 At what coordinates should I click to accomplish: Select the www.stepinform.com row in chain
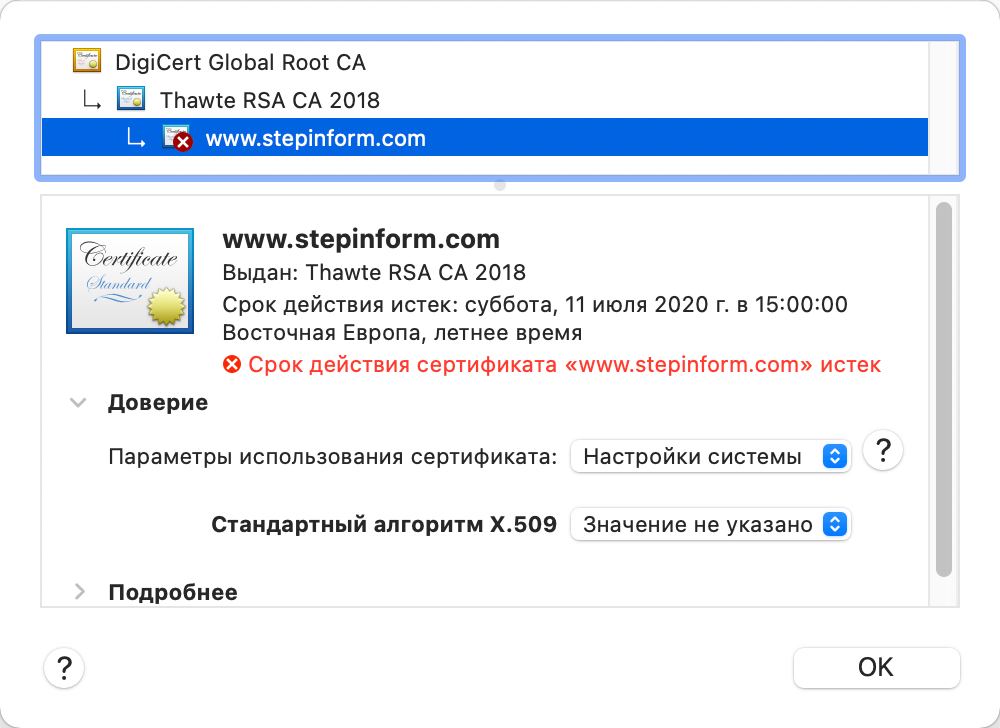pos(485,137)
